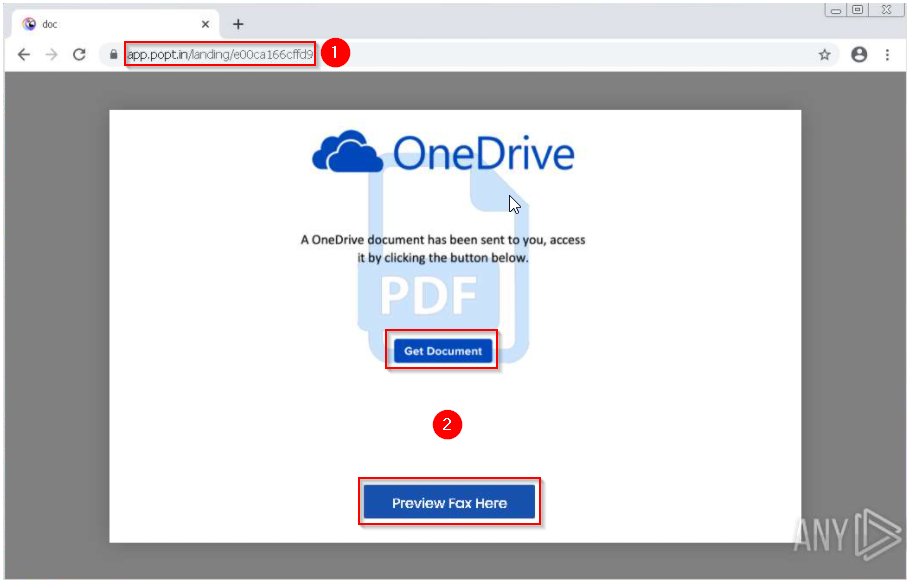Image resolution: width=910 pixels, height=584 pixels.
Task: Select the 'doc' browser tab
Action: 116,24
